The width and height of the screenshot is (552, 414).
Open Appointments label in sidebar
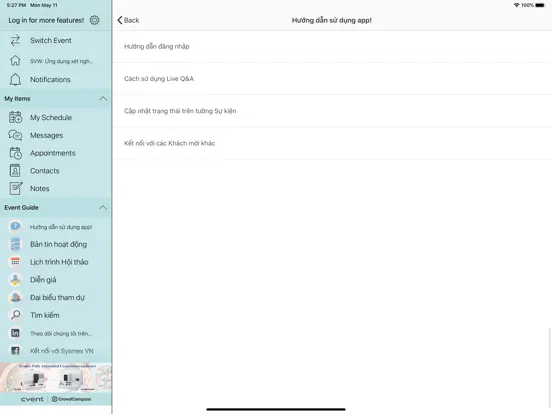pyautogui.click(x=53, y=153)
